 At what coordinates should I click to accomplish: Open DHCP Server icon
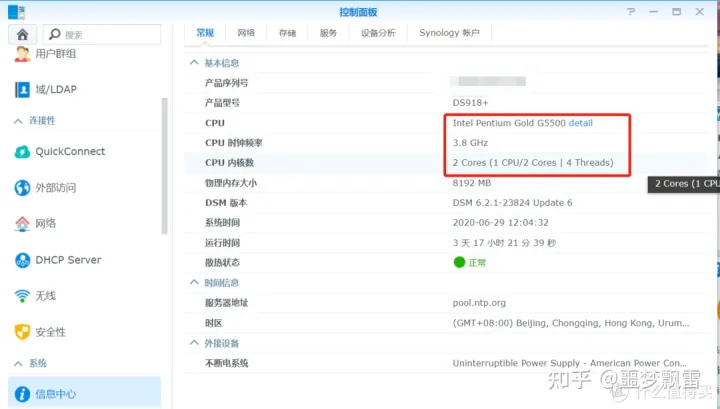(x=22, y=260)
